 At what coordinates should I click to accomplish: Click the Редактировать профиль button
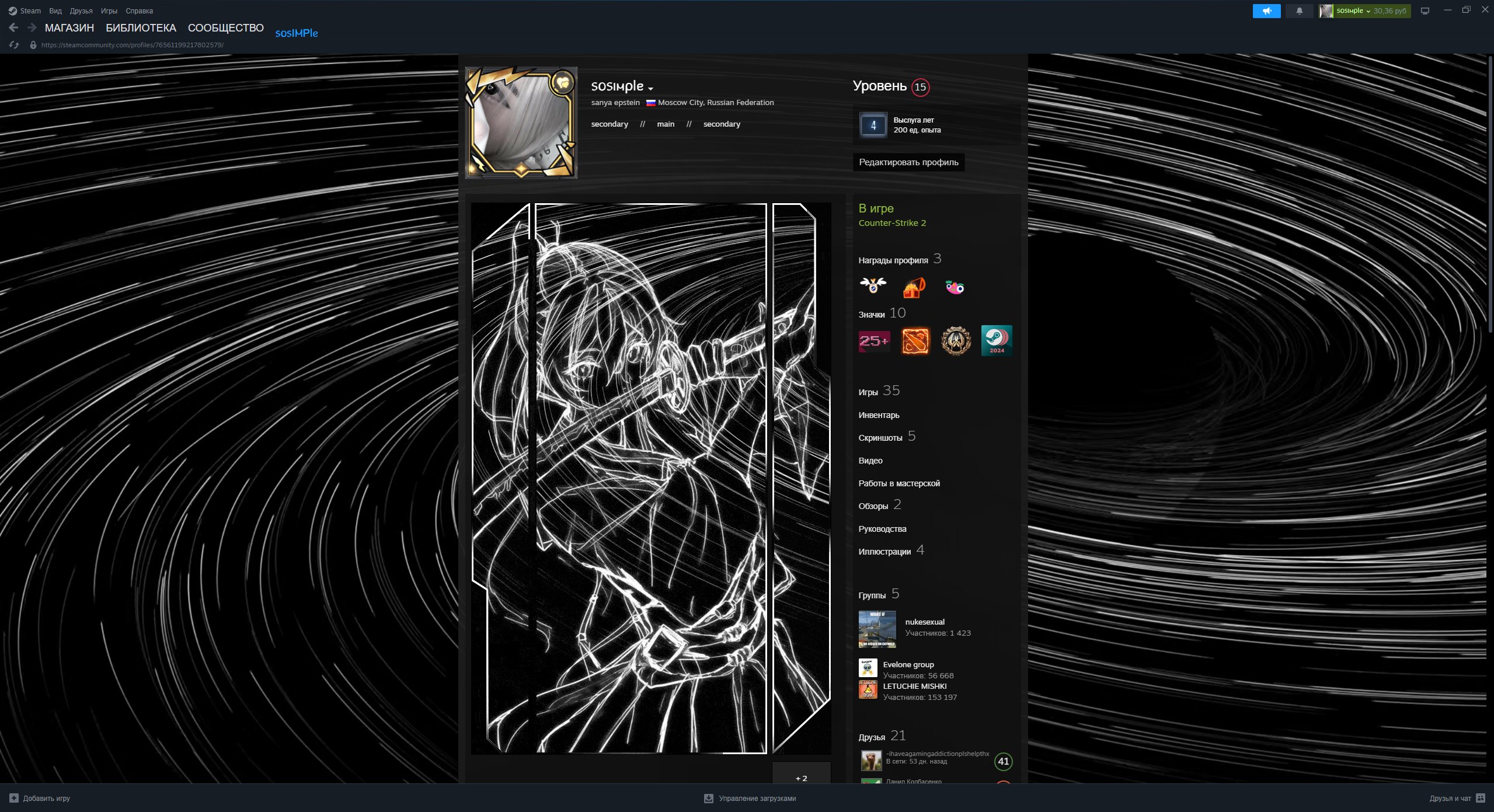pyautogui.click(x=908, y=162)
